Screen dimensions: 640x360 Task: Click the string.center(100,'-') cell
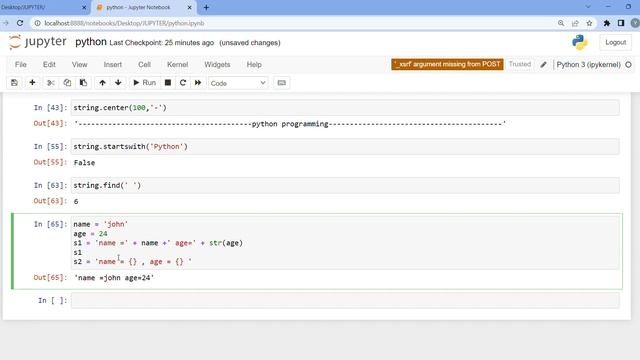point(345,108)
